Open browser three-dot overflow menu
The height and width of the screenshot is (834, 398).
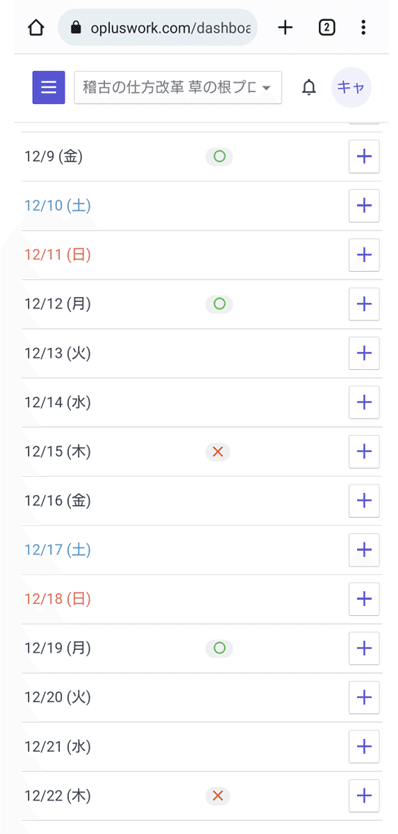(363, 27)
